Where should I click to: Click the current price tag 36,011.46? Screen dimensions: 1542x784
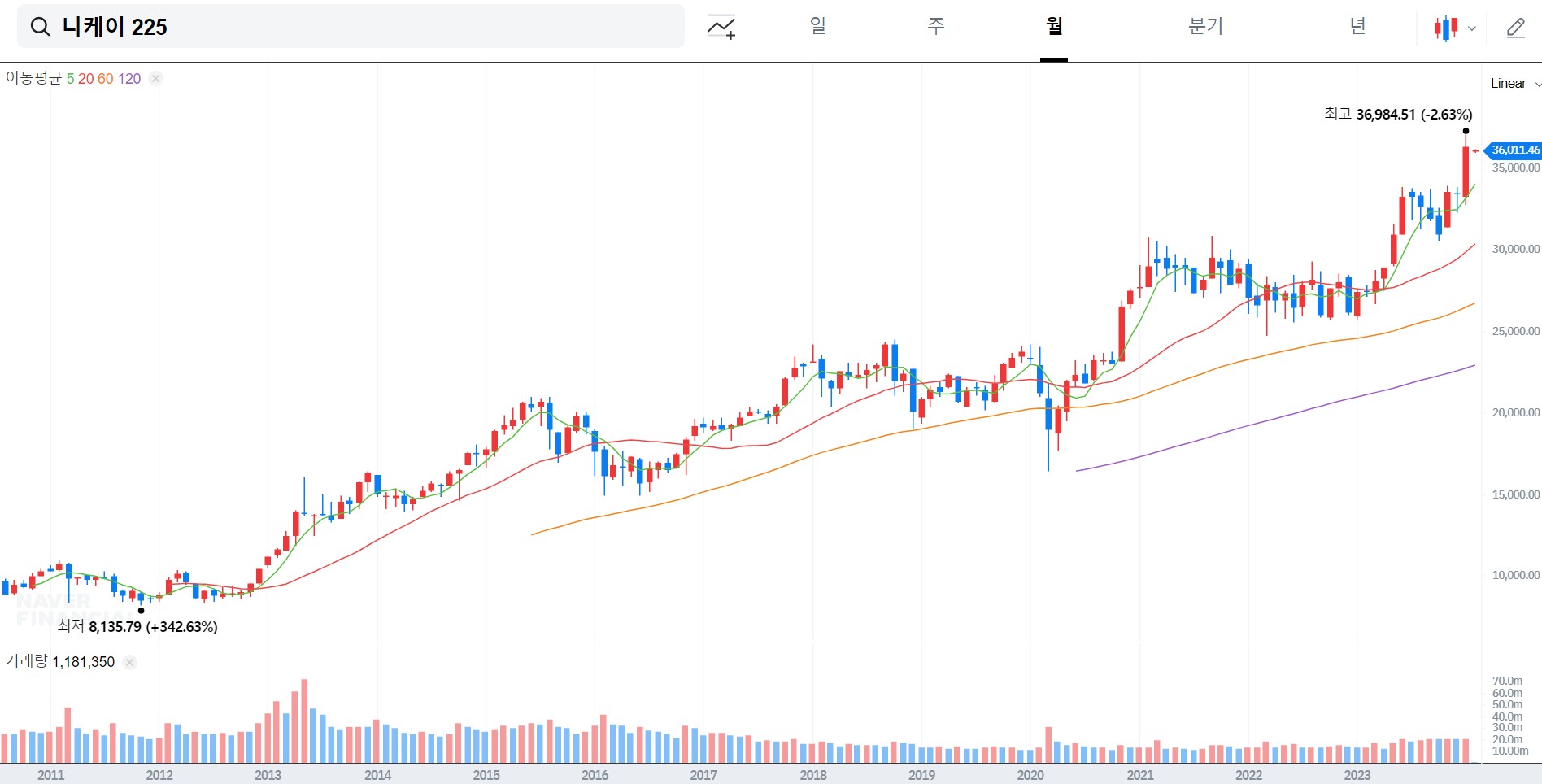(1514, 150)
